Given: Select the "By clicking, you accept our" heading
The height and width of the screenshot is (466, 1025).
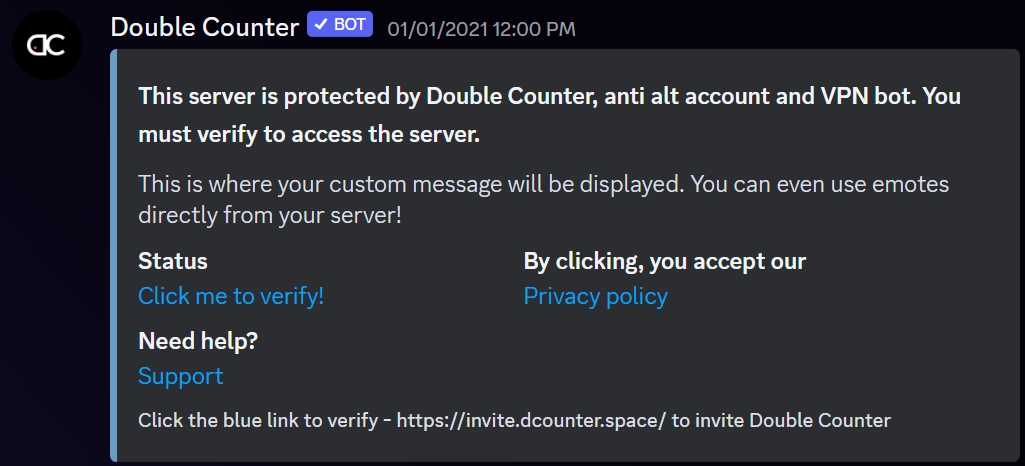Looking at the screenshot, I should [x=664, y=262].
